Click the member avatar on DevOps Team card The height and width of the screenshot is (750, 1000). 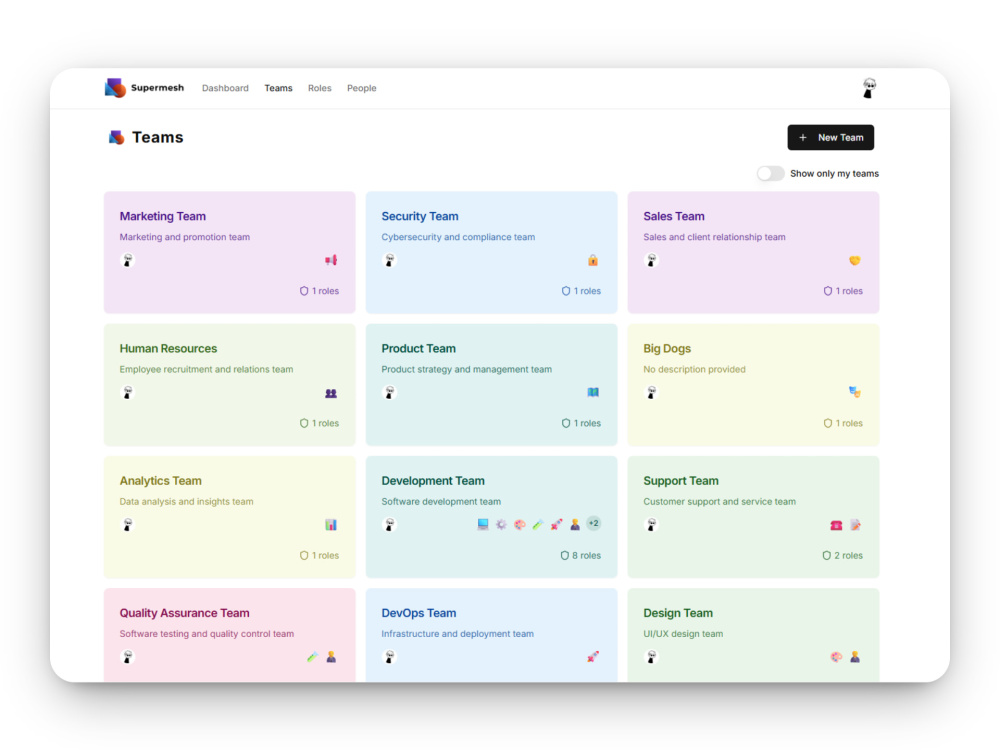pyautogui.click(x=389, y=657)
